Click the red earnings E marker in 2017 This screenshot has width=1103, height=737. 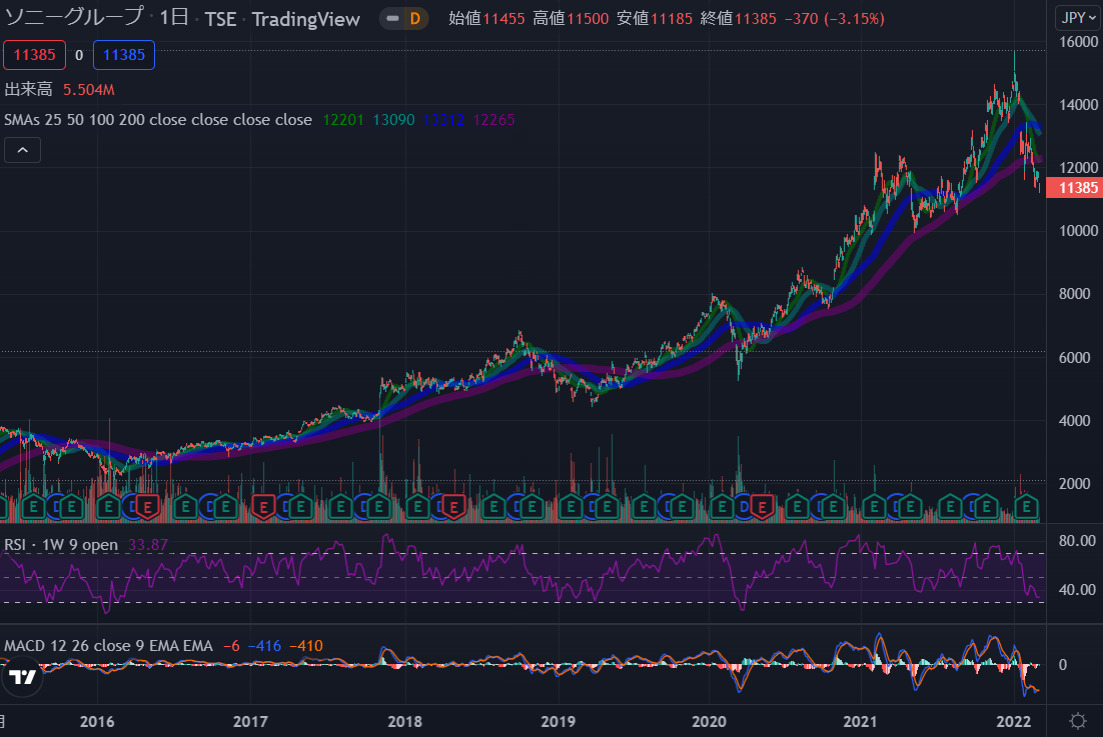coord(264,506)
